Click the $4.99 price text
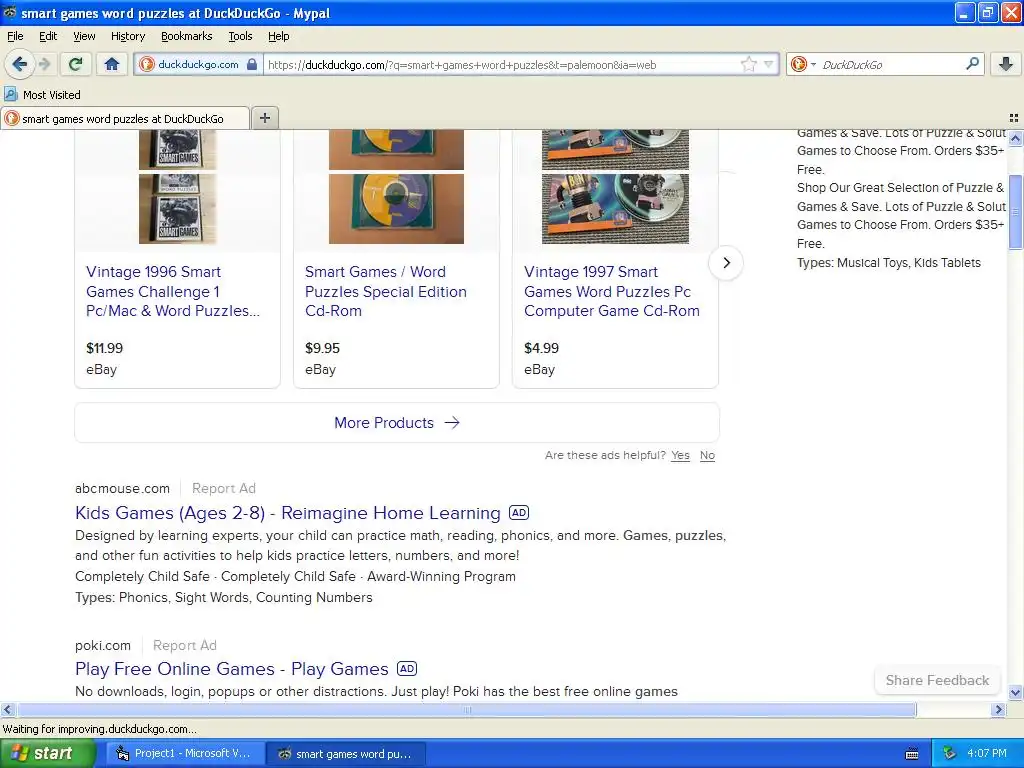The image size is (1024, 768). (x=541, y=348)
